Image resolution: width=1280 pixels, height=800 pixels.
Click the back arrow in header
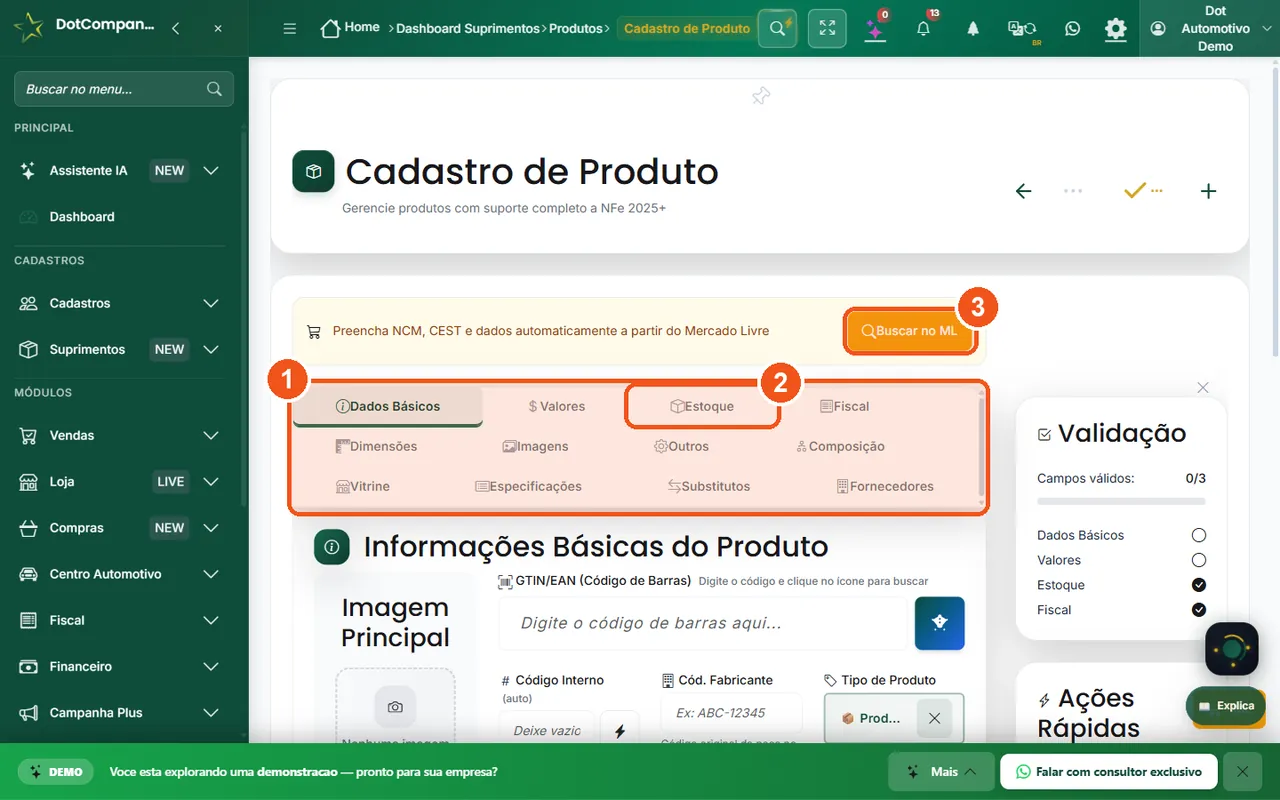(x=1023, y=191)
